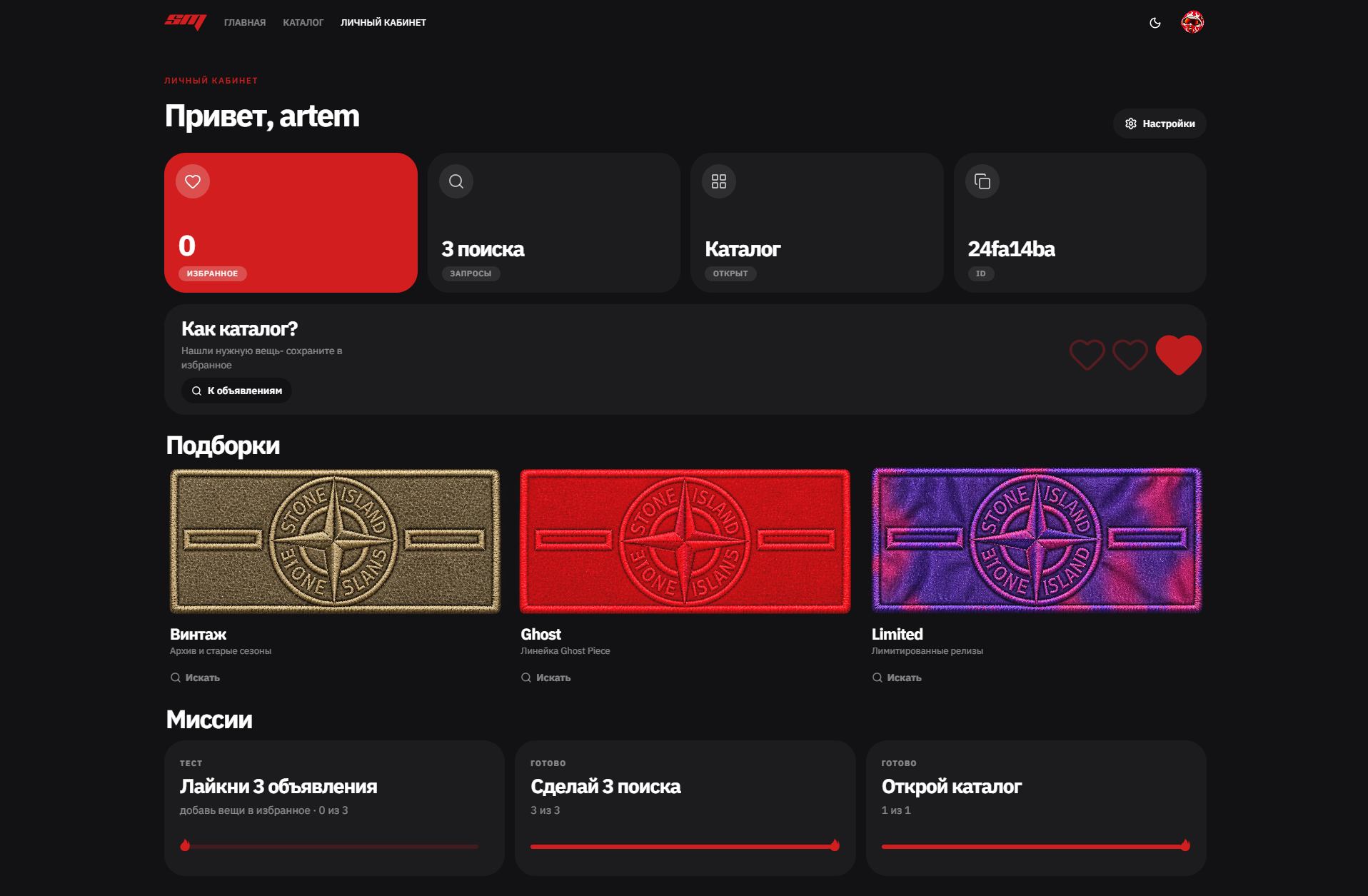1368x896 pixels.
Task: Copy ID using the copy icon
Action: 982,181
